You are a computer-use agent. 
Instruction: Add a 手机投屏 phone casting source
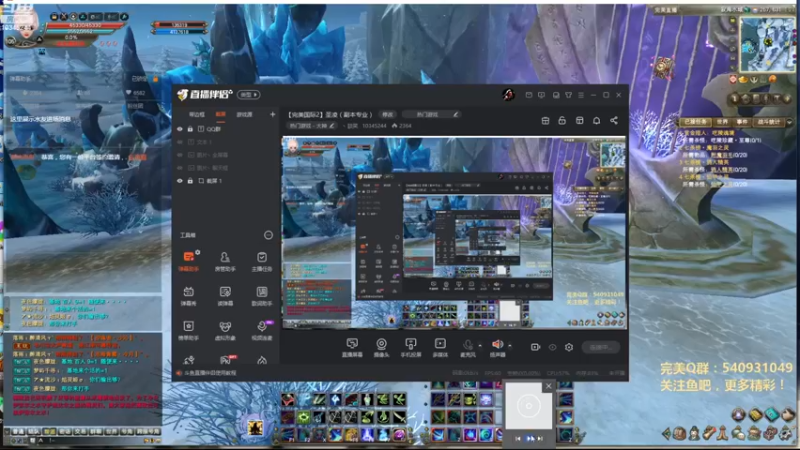(x=411, y=347)
